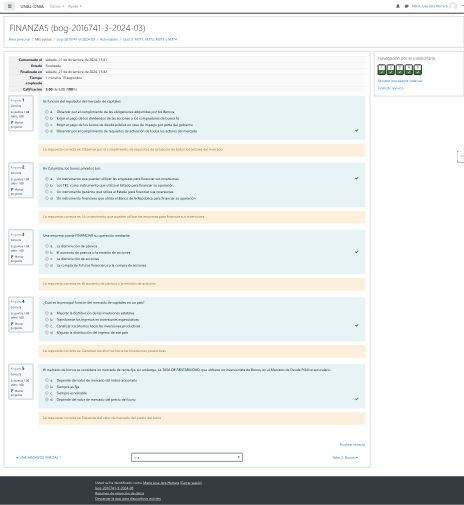464x505 pixels.
Task: Select option b of question 3
Action: (x=47, y=252)
